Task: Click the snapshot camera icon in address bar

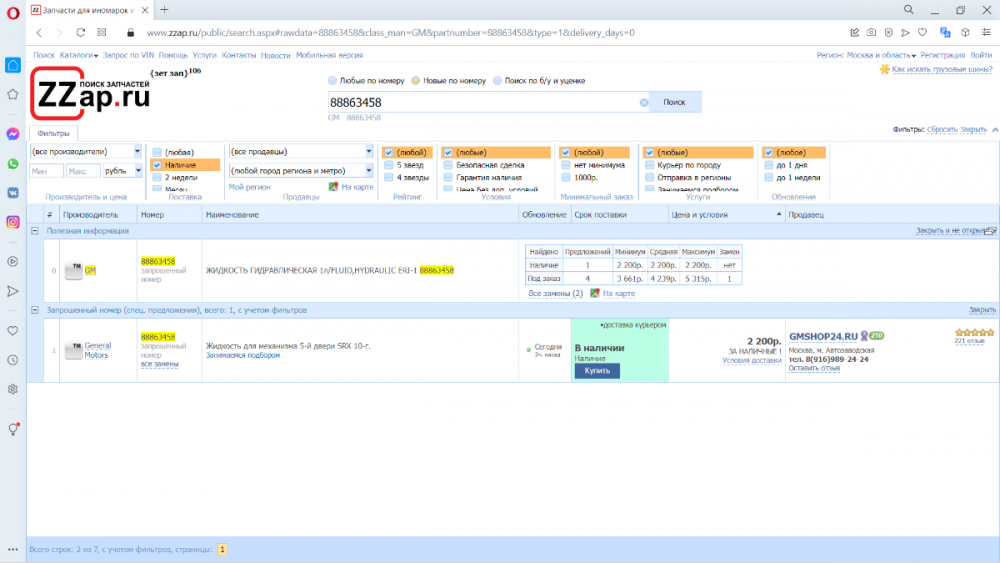Action: coord(872,33)
